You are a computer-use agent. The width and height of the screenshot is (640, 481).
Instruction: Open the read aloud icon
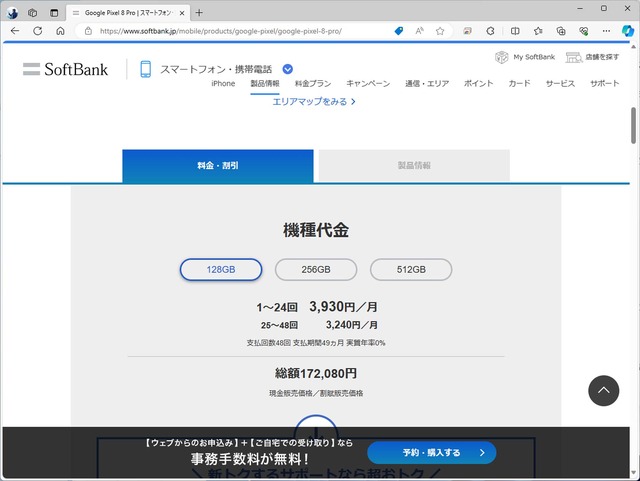pyautogui.click(x=420, y=31)
